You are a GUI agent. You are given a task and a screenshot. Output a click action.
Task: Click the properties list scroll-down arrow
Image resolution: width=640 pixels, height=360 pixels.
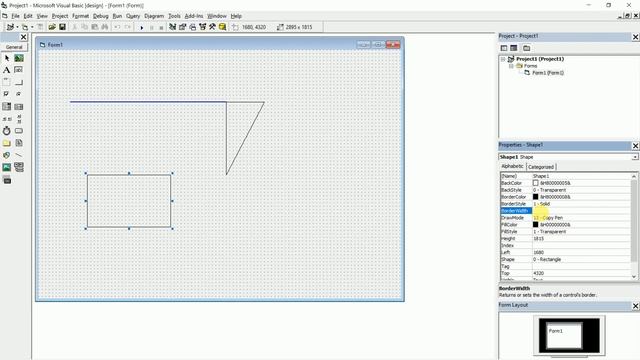(x=634, y=277)
